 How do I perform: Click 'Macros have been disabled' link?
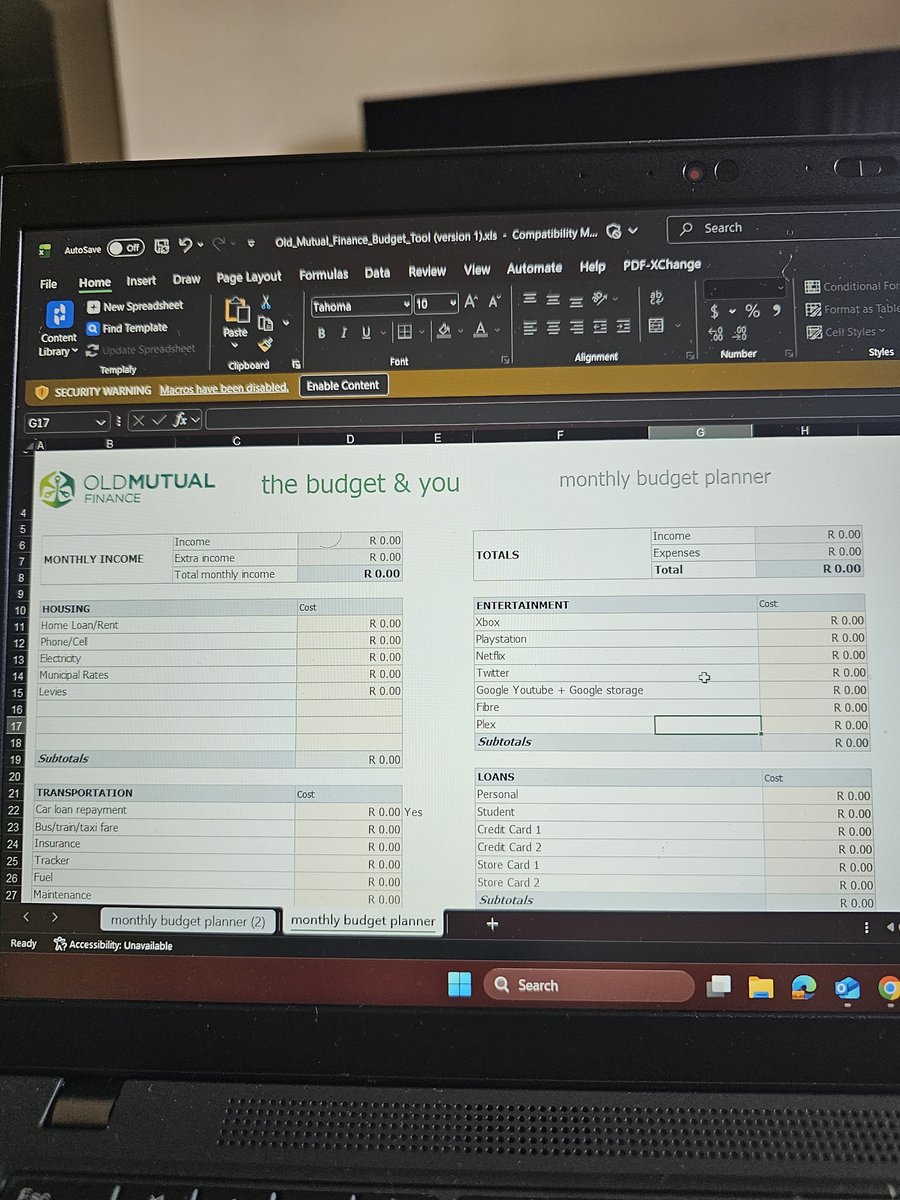coord(224,387)
